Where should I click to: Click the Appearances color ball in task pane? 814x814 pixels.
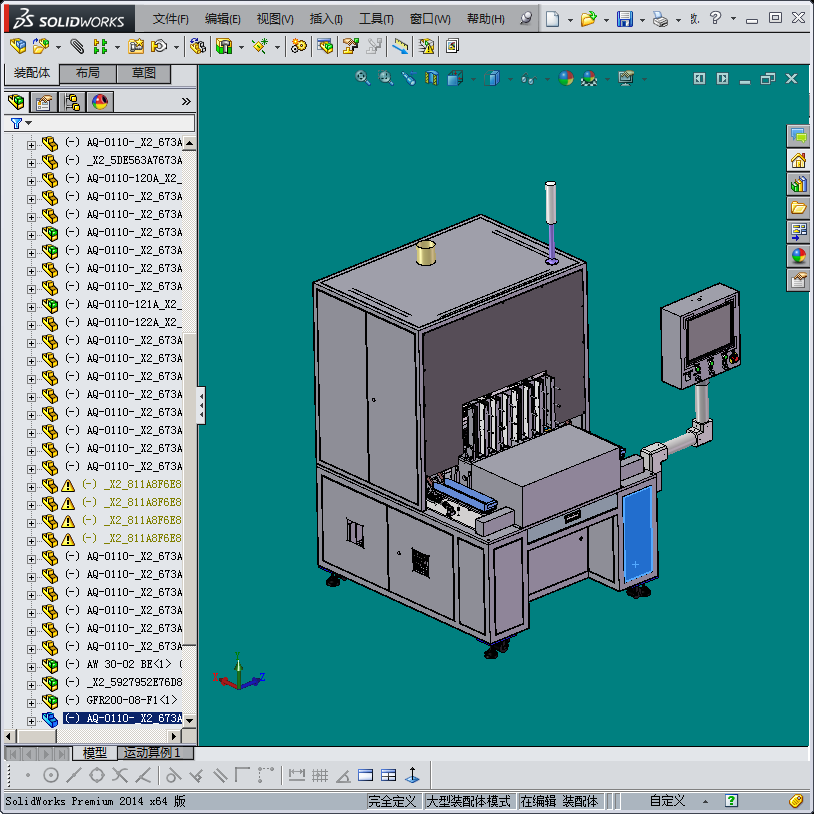pos(798,256)
